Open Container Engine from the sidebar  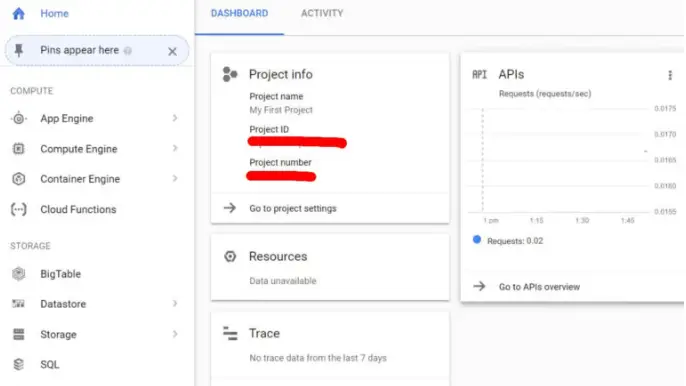(x=80, y=179)
